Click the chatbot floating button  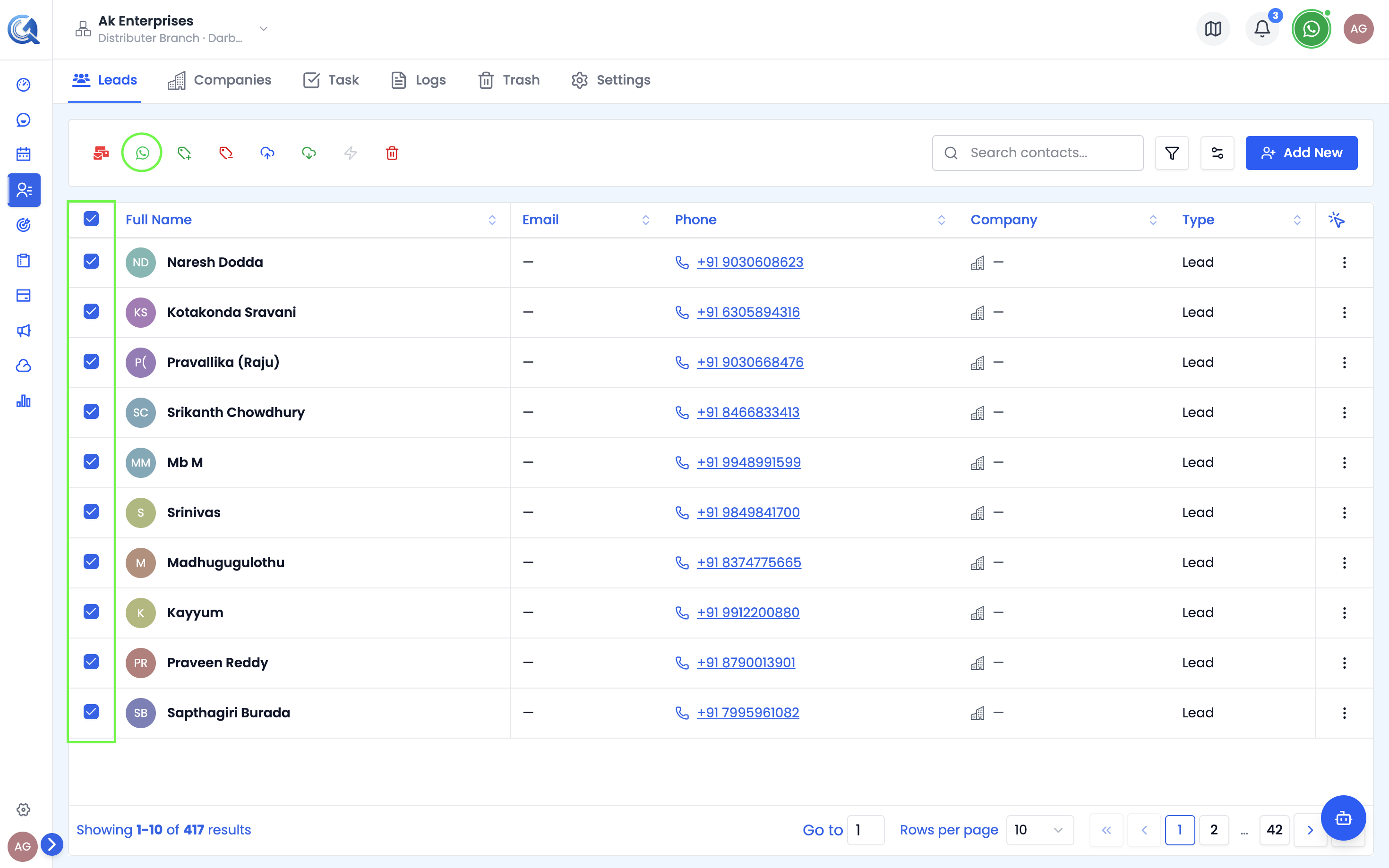[x=1343, y=818]
